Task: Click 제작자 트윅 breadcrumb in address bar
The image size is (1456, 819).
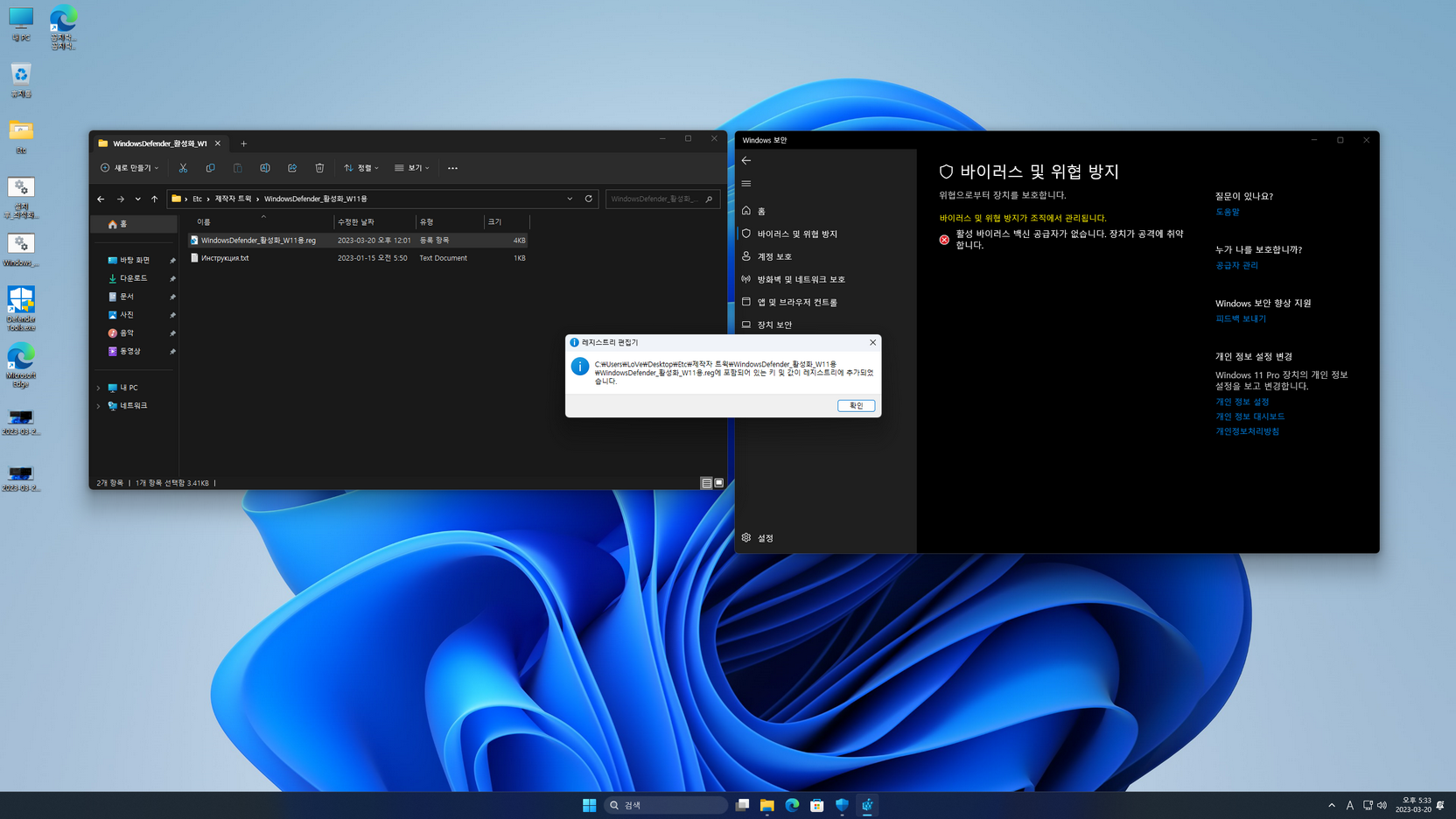Action: 233,199
